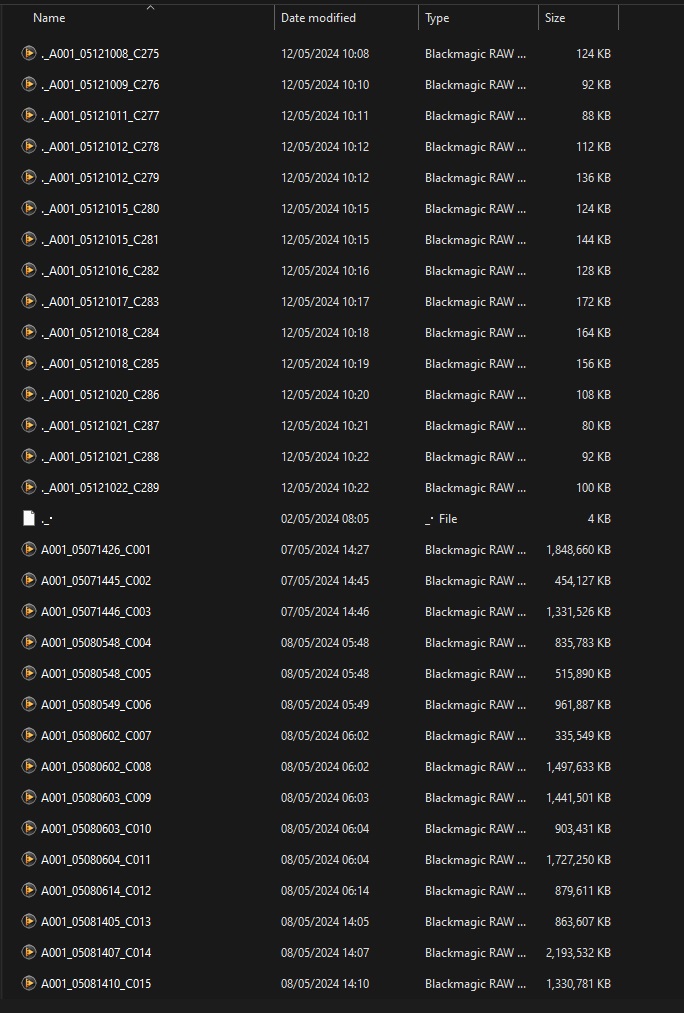Click icon of ._A001_05121015_C280 file
The width and height of the screenshot is (684, 1013).
point(28,208)
